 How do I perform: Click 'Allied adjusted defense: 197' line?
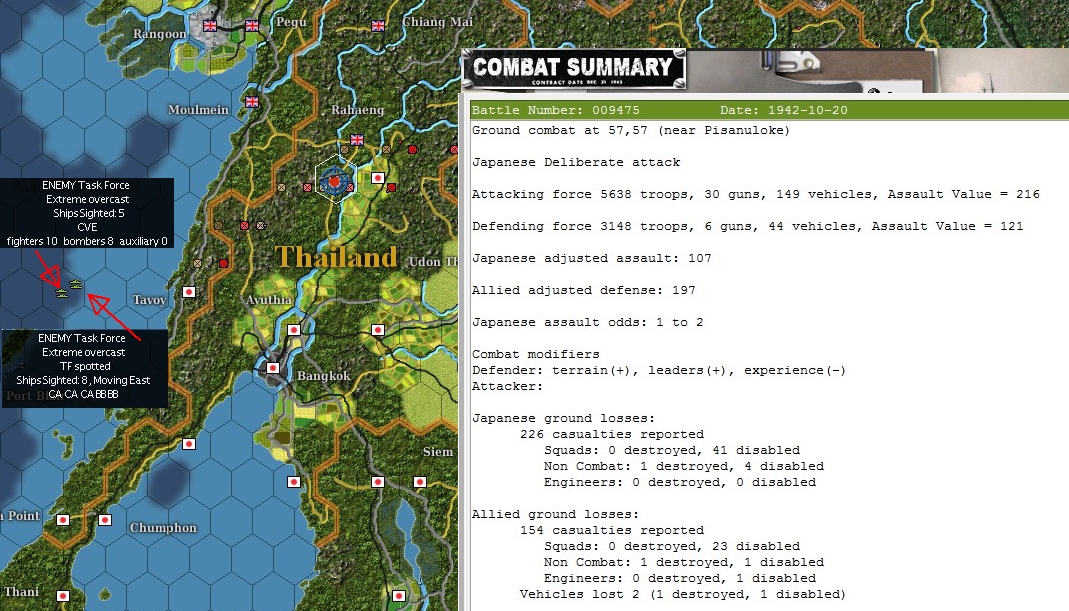pos(584,290)
